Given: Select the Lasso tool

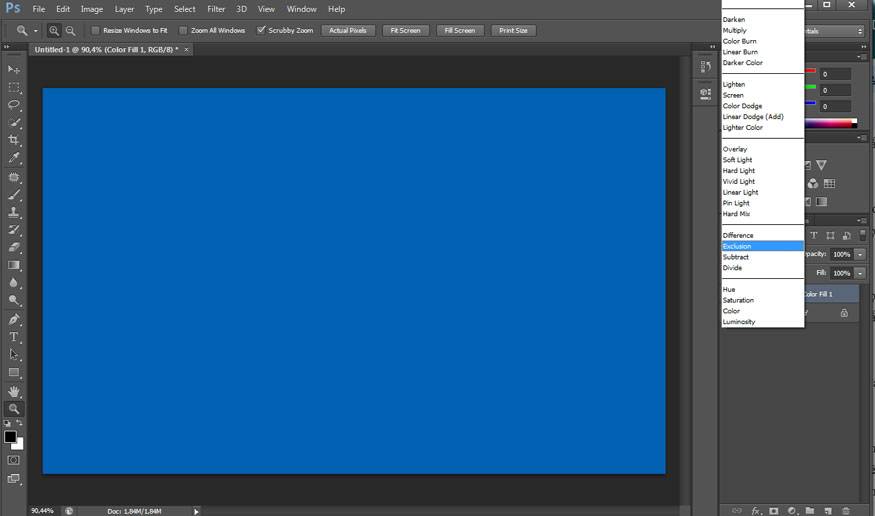Looking at the screenshot, I should pyautogui.click(x=14, y=105).
